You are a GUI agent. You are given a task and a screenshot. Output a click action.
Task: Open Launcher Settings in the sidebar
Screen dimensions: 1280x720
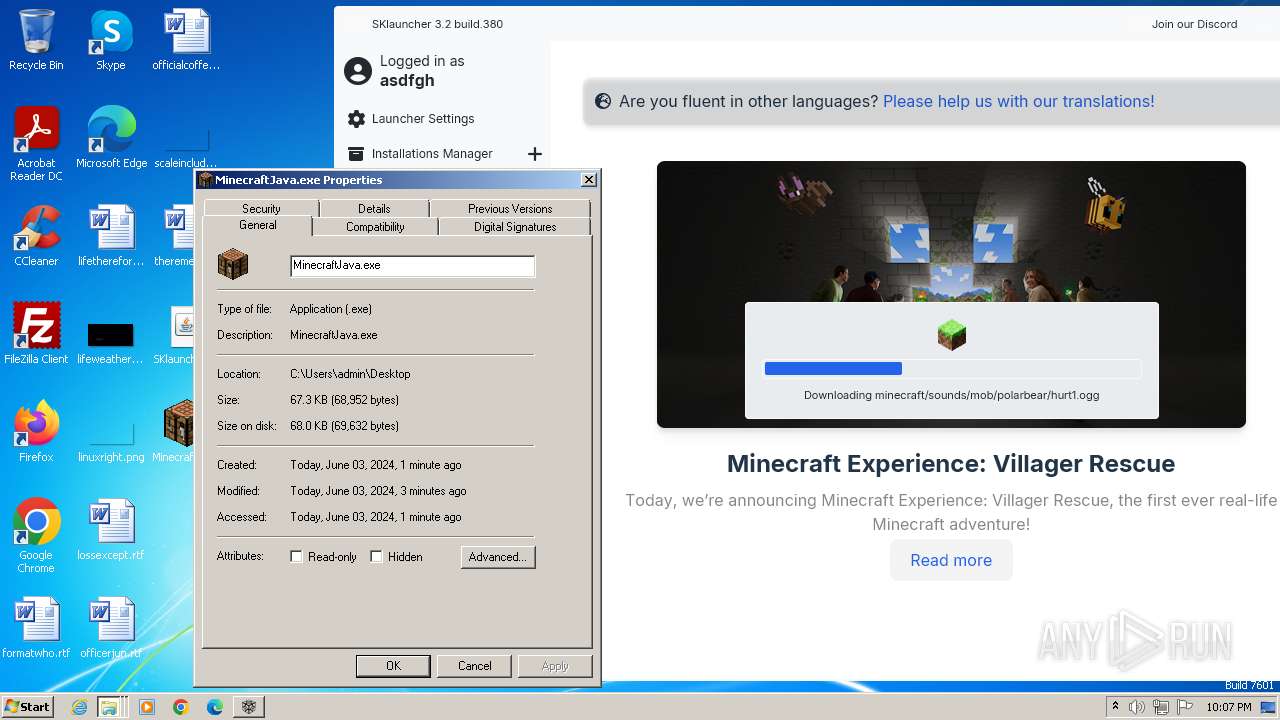423,119
